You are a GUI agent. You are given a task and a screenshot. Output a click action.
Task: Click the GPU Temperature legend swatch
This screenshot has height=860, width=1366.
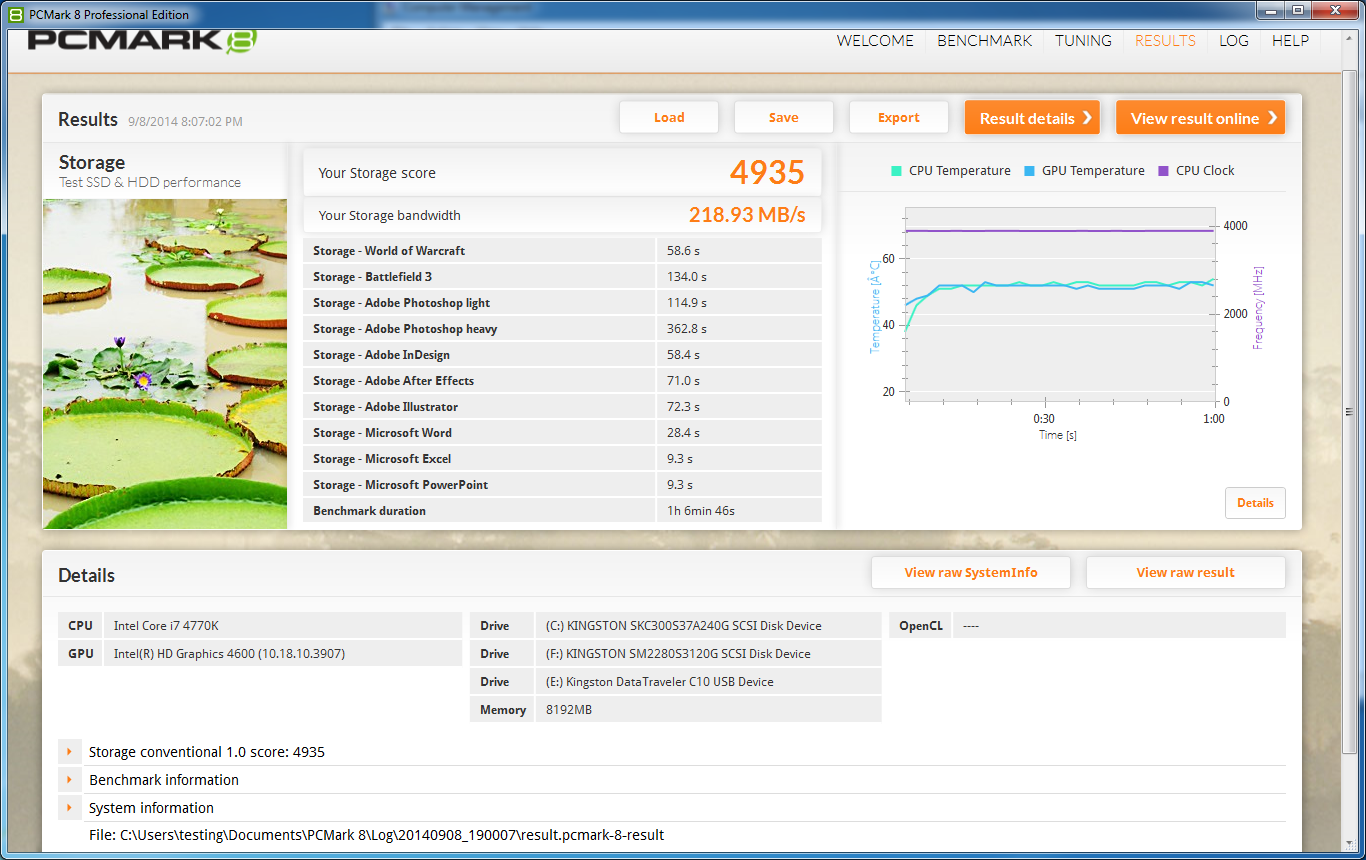1030,171
